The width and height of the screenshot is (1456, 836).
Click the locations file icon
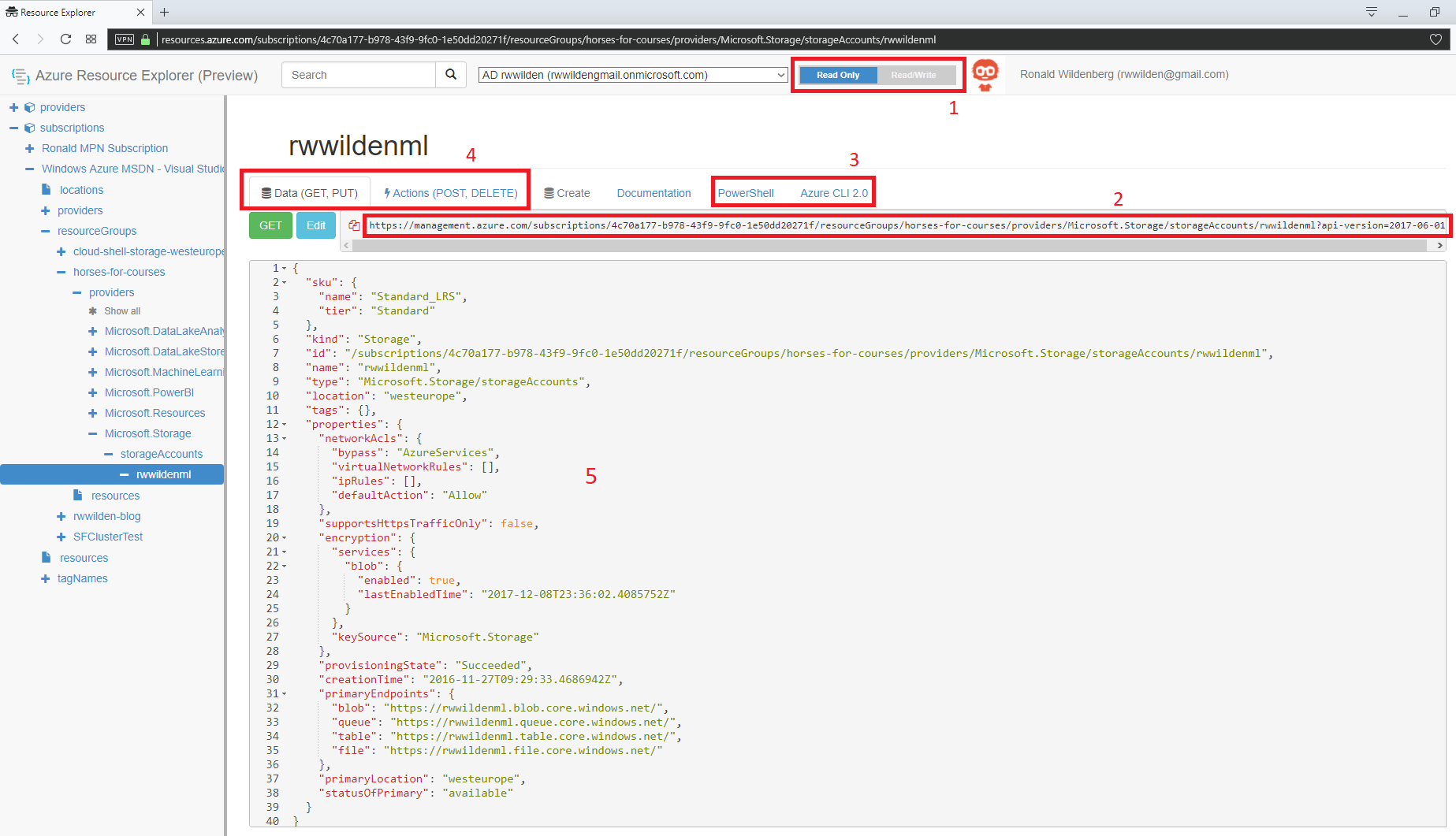coord(47,189)
